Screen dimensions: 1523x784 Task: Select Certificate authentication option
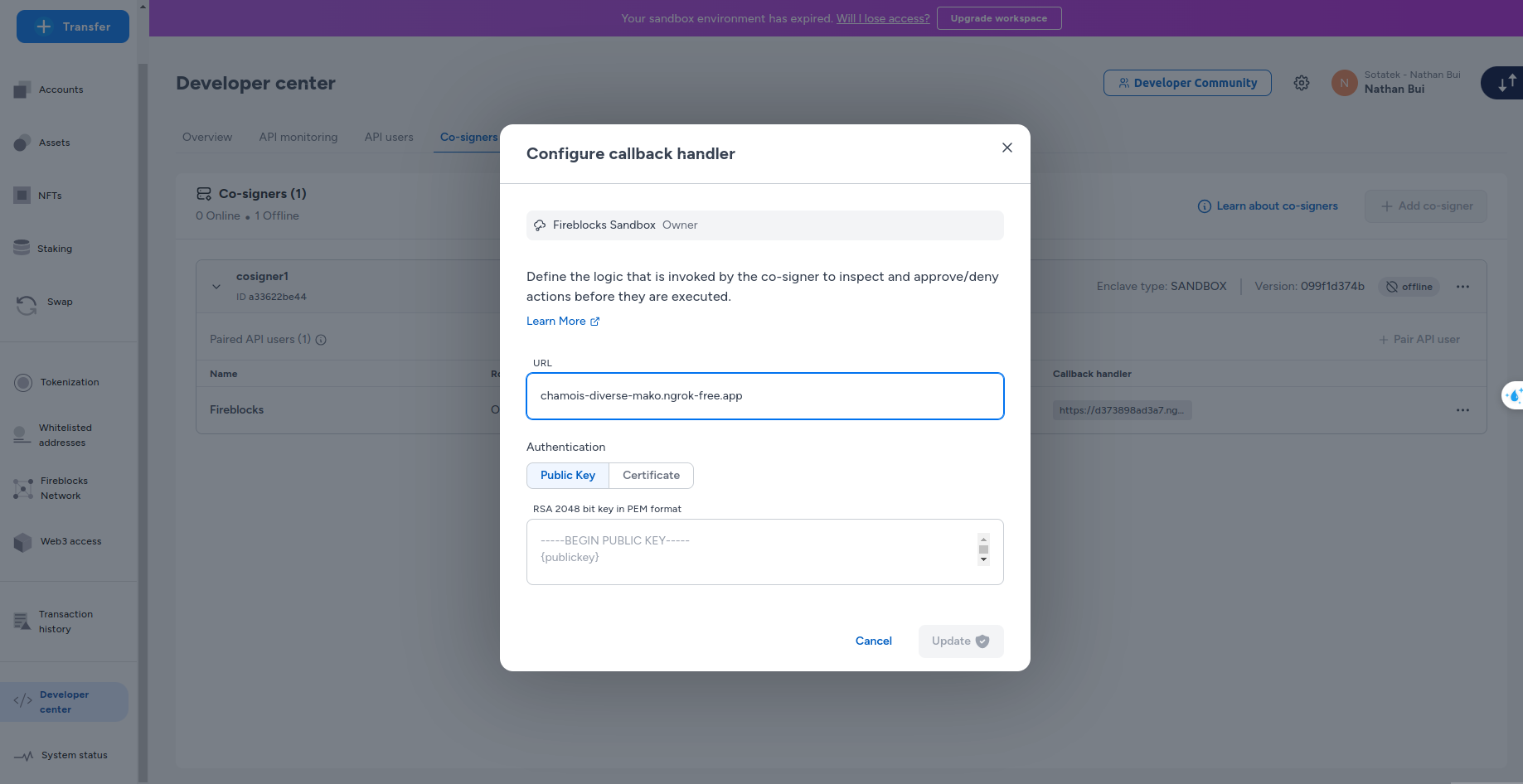pyautogui.click(x=651, y=476)
